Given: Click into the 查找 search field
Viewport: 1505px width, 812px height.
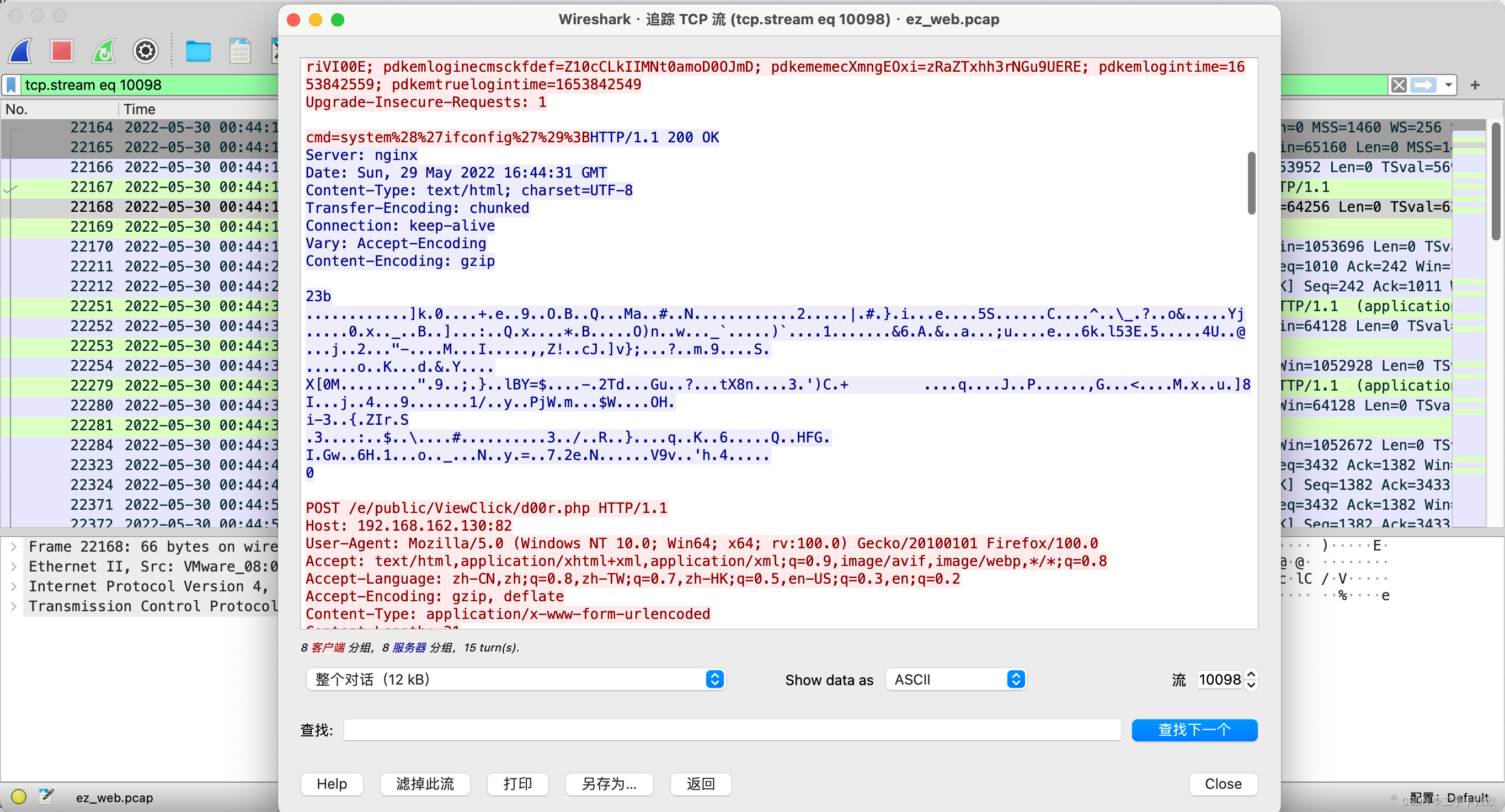Looking at the screenshot, I should (x=732, y=730).
